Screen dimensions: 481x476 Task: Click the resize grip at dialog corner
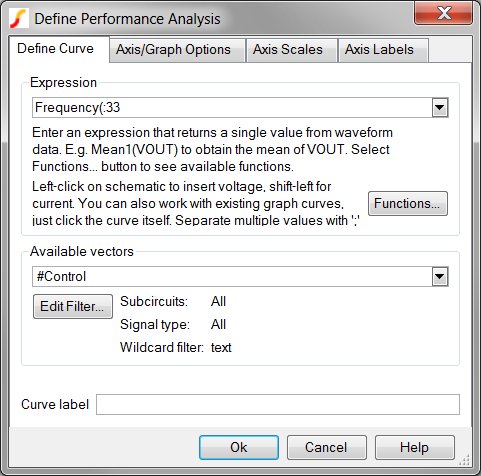pyautogui.click(x=465, y=460)
